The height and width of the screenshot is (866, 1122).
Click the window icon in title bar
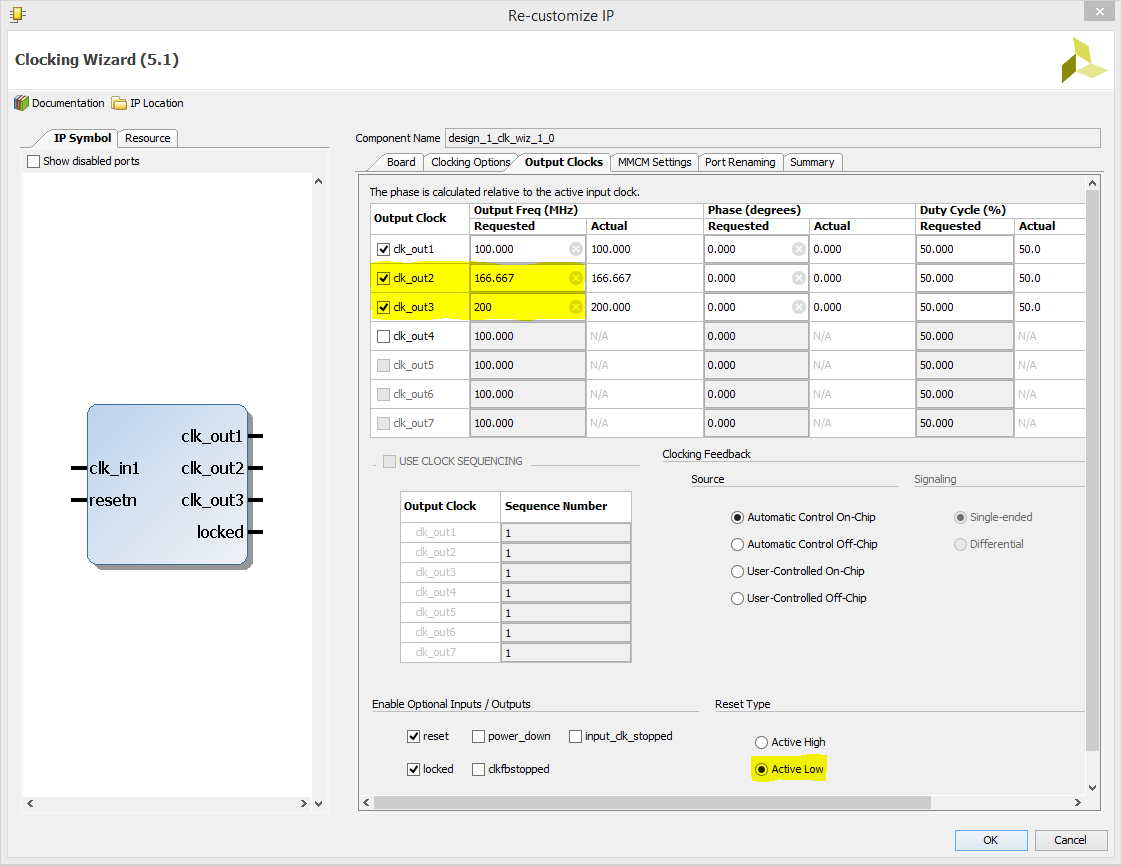(18, 14)
